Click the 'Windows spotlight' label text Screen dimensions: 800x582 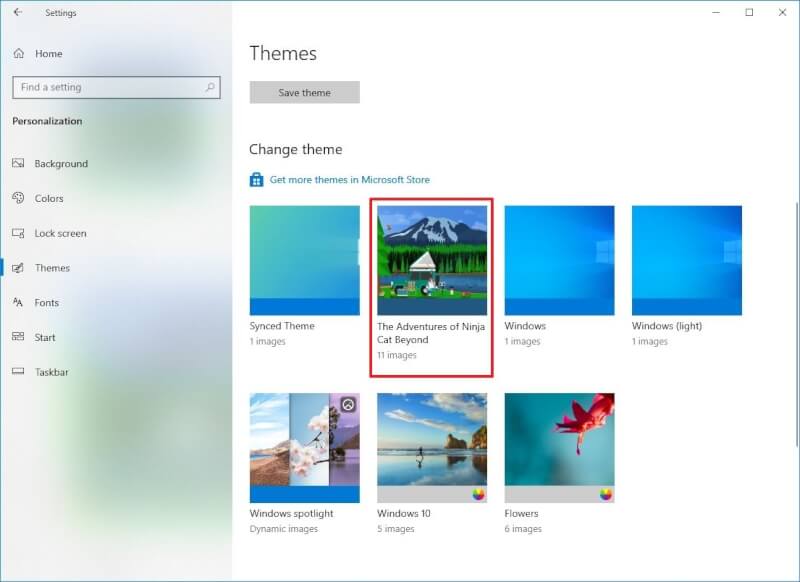291,514
